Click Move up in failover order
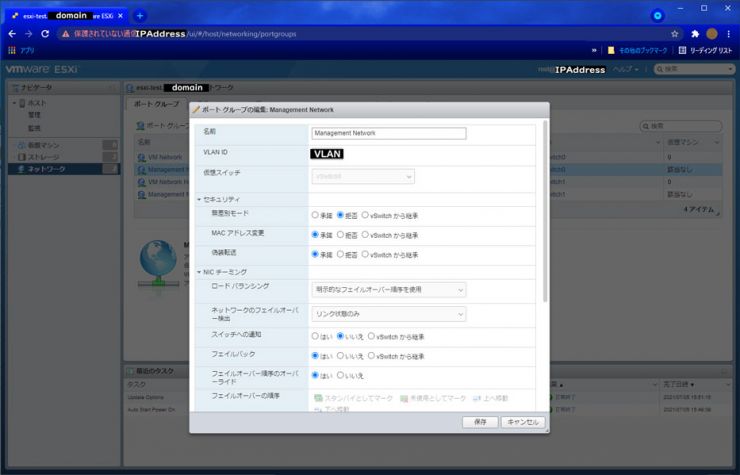 [x=490, y=399]
